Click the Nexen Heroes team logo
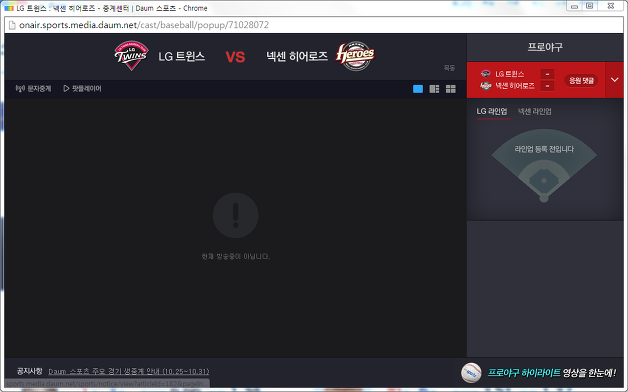Viewport: 628px width, 392px height. [355, 56]
